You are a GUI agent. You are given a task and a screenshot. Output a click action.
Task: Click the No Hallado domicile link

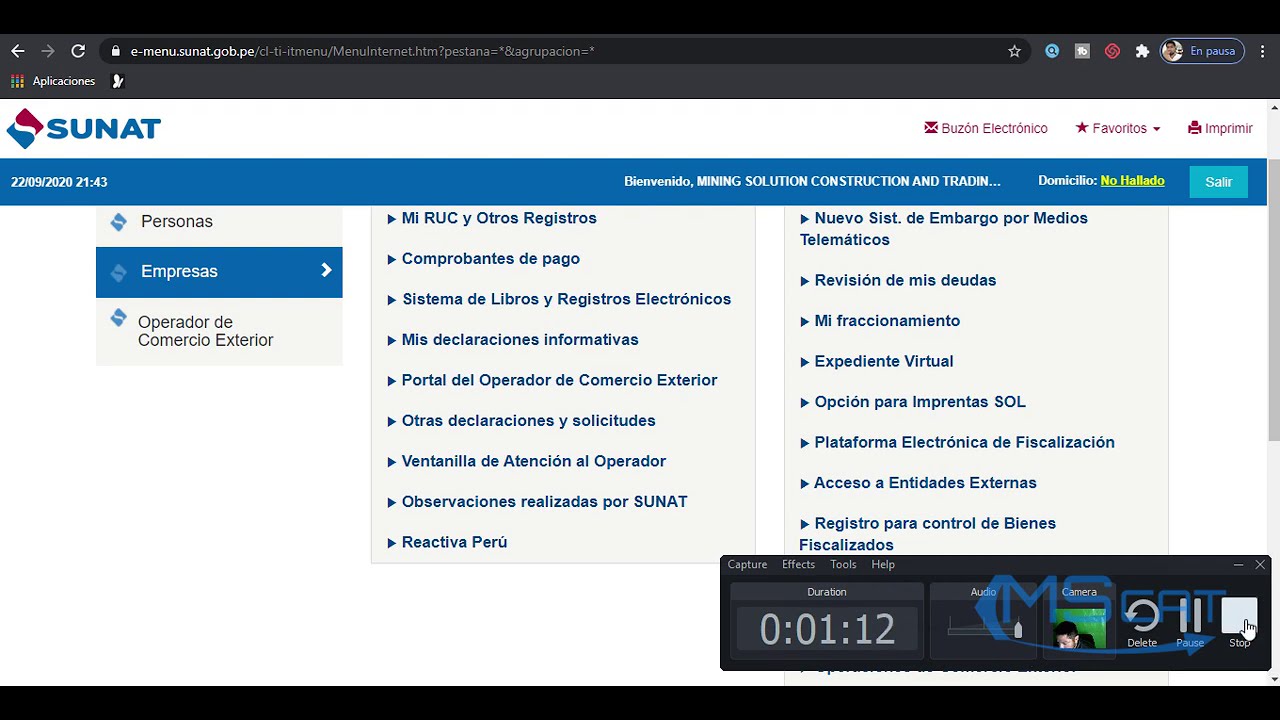1132,181
